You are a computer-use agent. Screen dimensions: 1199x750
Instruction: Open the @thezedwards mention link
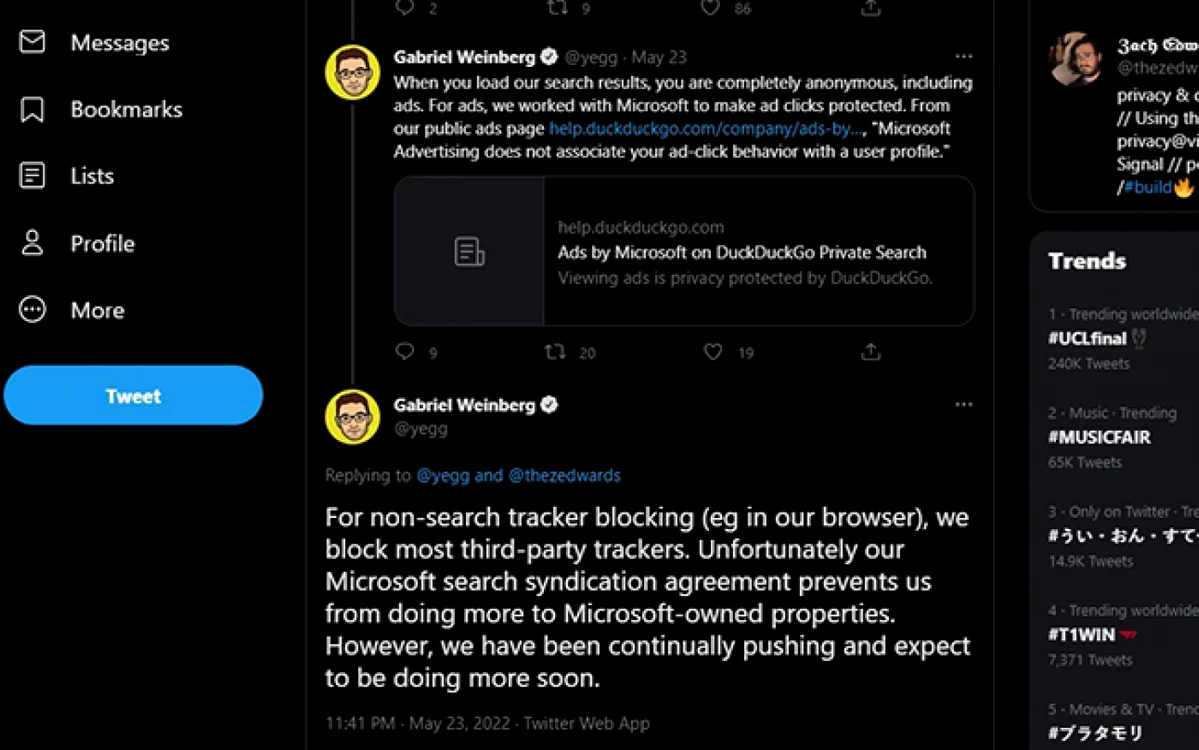(564, 476)
